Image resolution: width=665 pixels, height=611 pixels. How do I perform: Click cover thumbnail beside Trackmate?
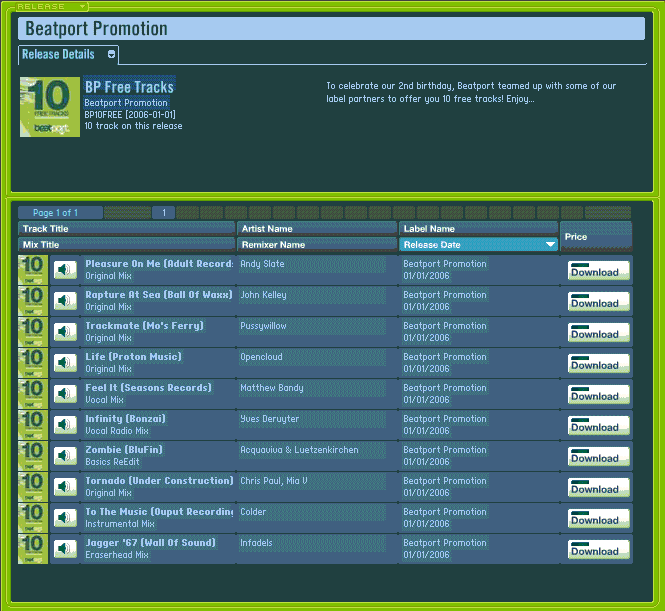tap(33, 332)
